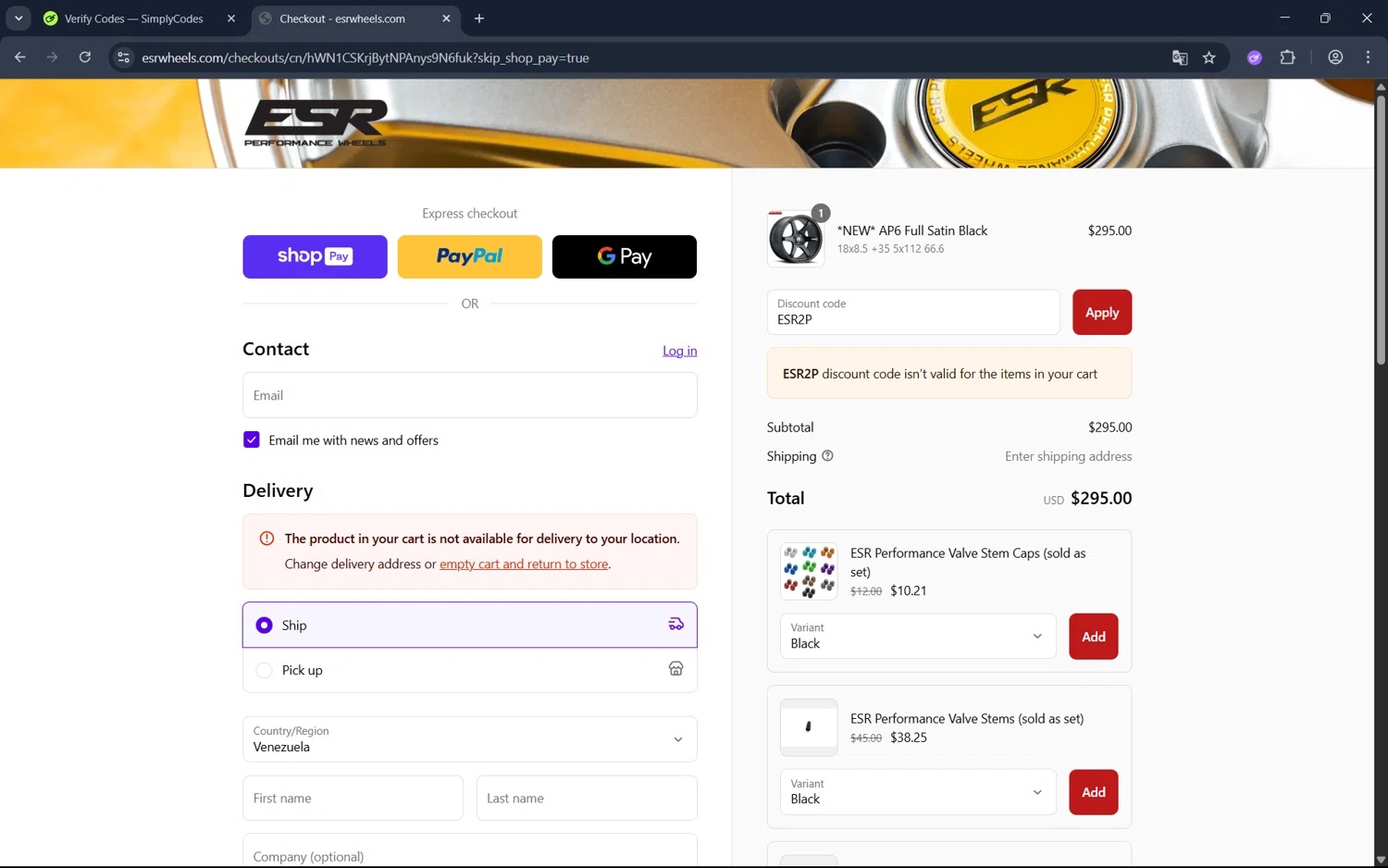Click the page vertical scrollbar
This screenshot has width=1388, height=868.
point(1381,229)
